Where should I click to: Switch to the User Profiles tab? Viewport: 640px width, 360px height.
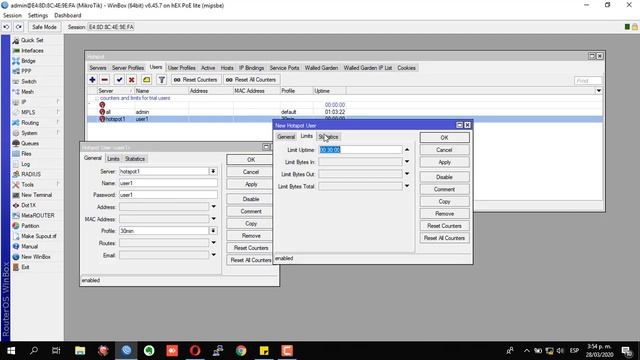point(181,68)
